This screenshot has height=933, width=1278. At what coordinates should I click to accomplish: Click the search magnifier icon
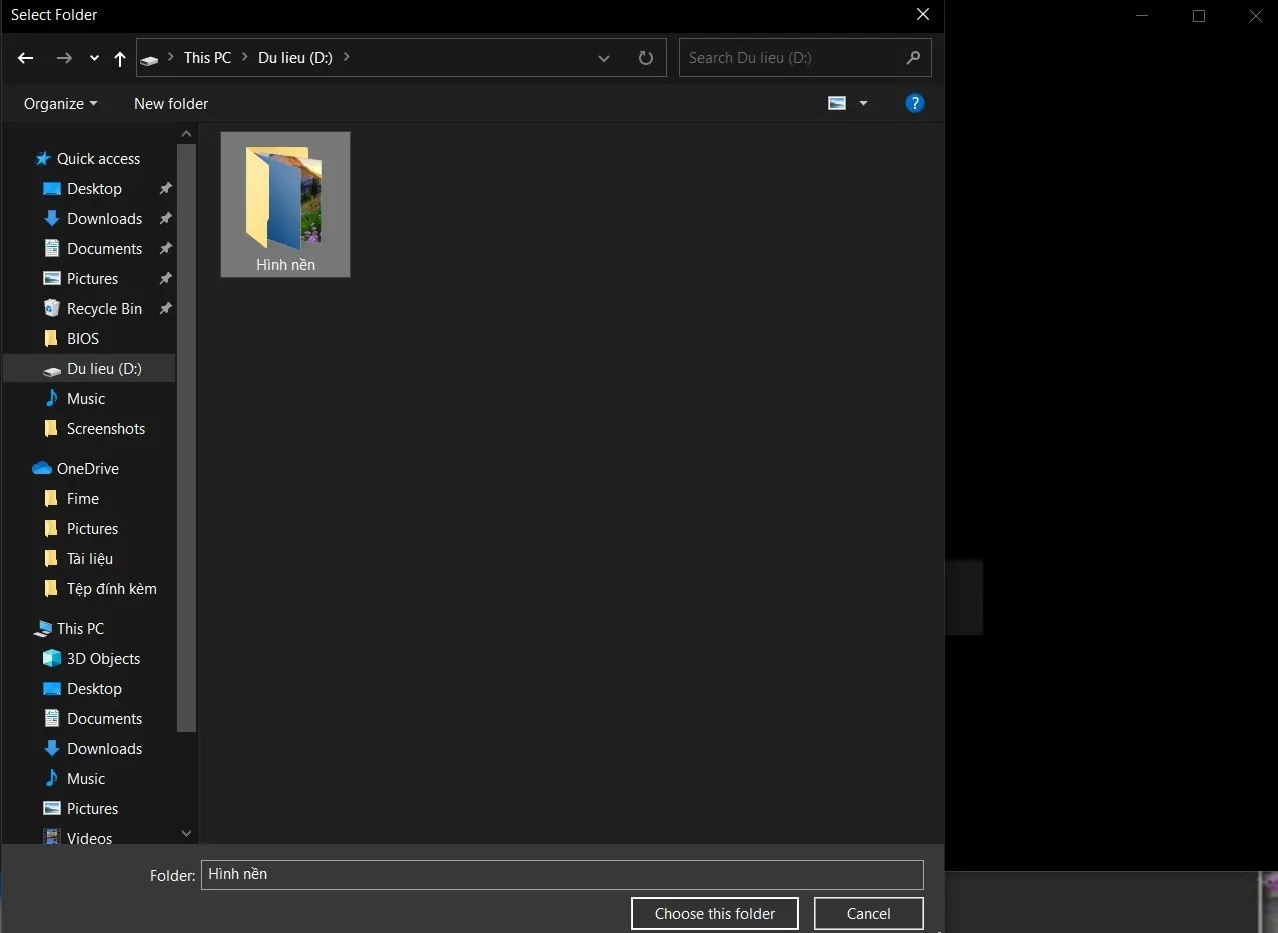[x=913, y=58]
